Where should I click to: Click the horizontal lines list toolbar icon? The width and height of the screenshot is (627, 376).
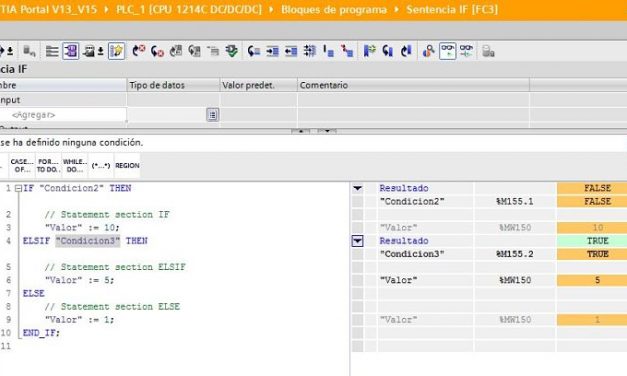(x=52, y=51)
